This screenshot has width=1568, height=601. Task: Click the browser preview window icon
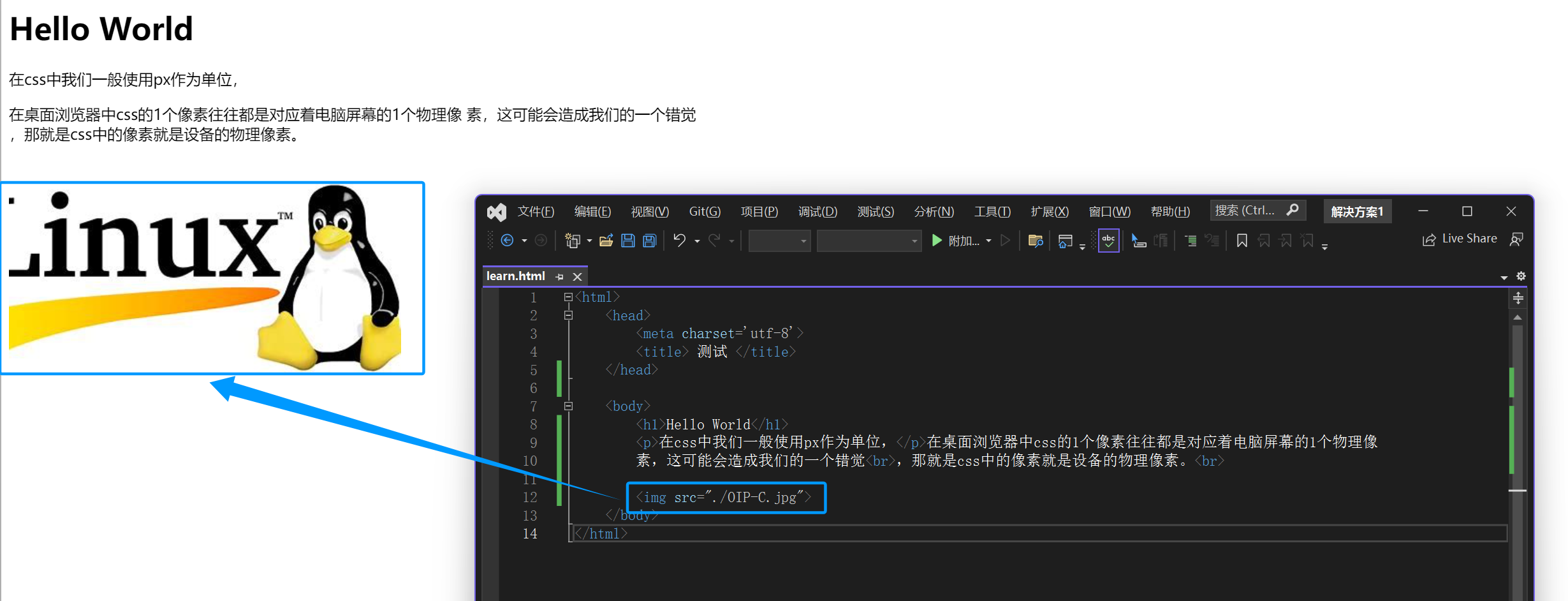(1065, 241)
